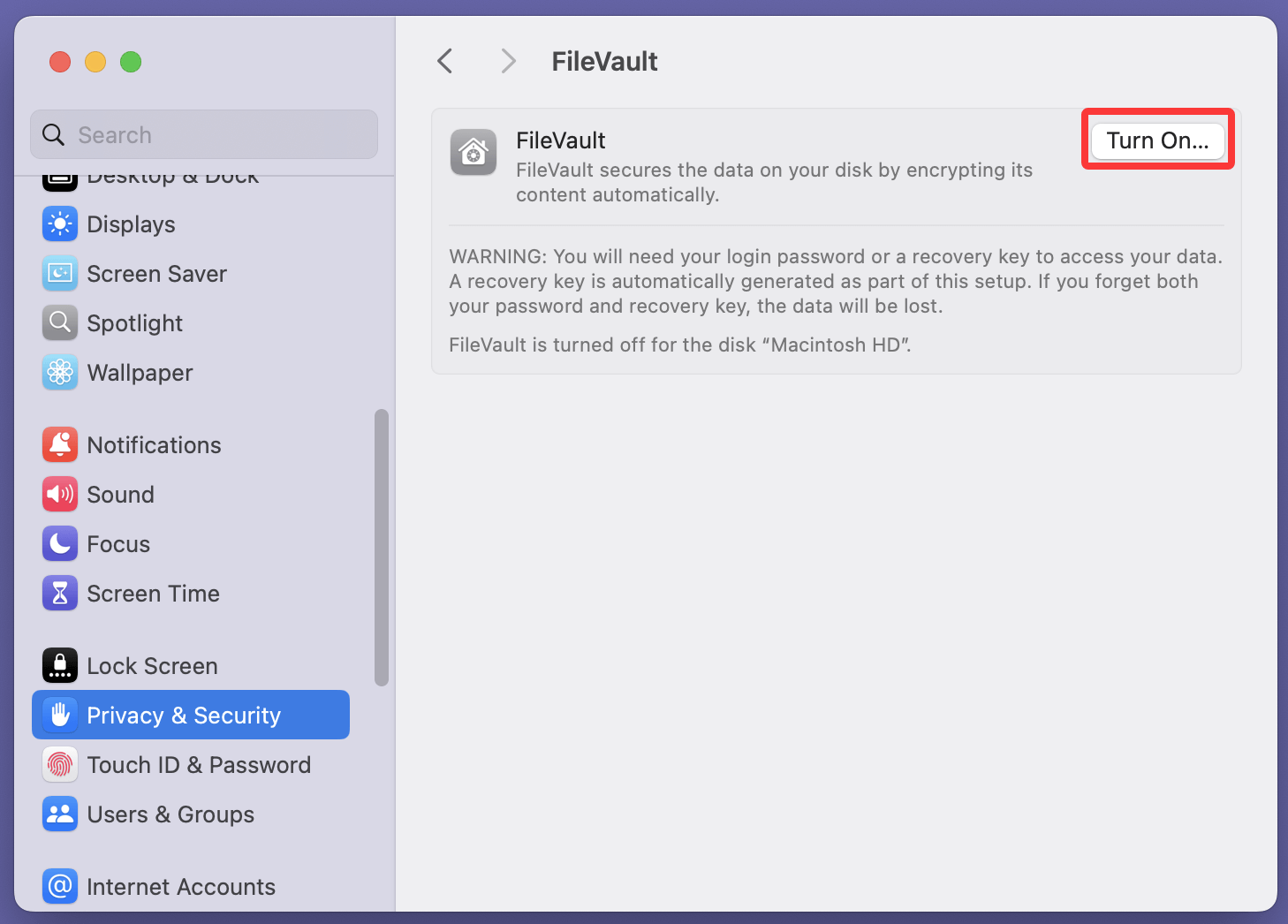Click the Internet Accounts @ icon
The image size is (1288, 924).
pyautogui.click(x=60, y=886)
